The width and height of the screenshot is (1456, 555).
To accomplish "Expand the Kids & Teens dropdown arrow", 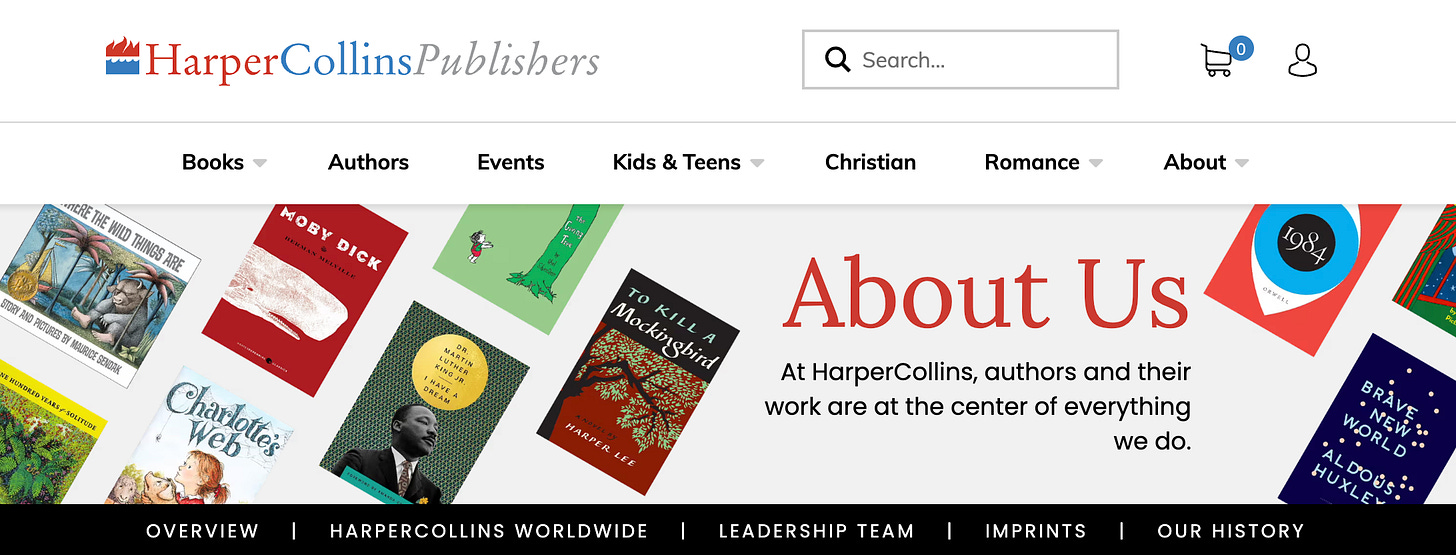I will pos(757,163).
